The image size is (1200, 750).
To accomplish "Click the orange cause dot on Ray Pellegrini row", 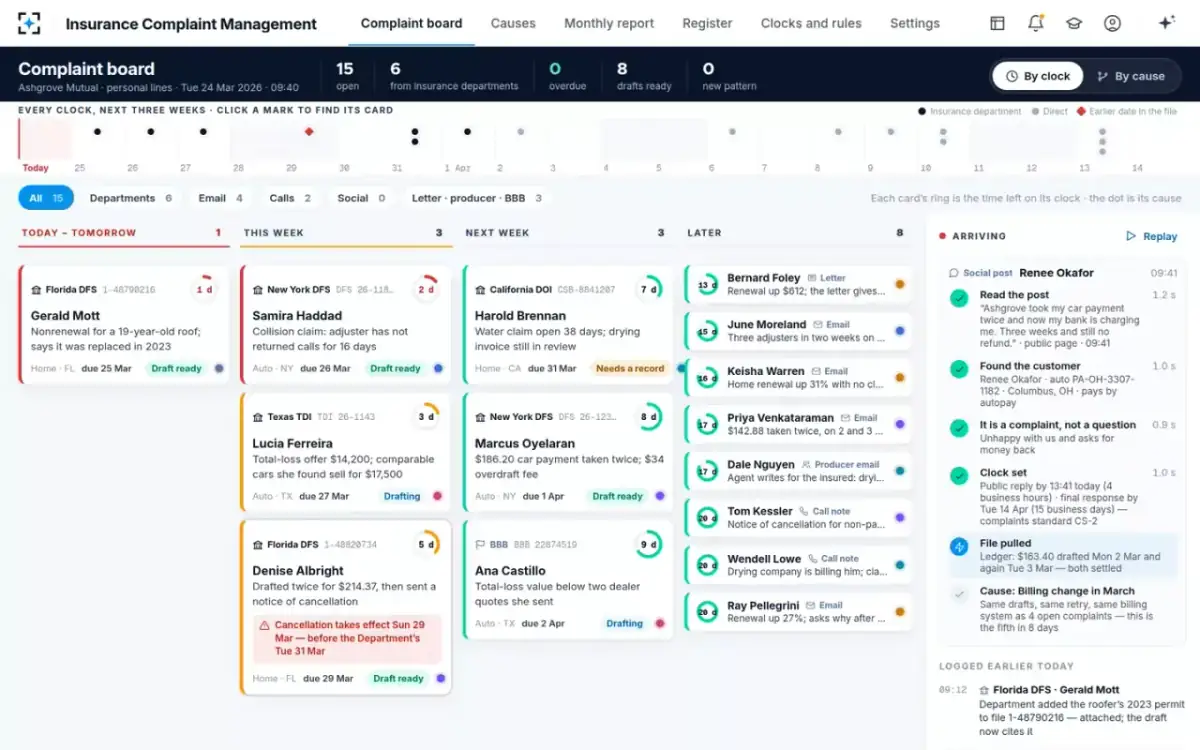I will 900,611.
